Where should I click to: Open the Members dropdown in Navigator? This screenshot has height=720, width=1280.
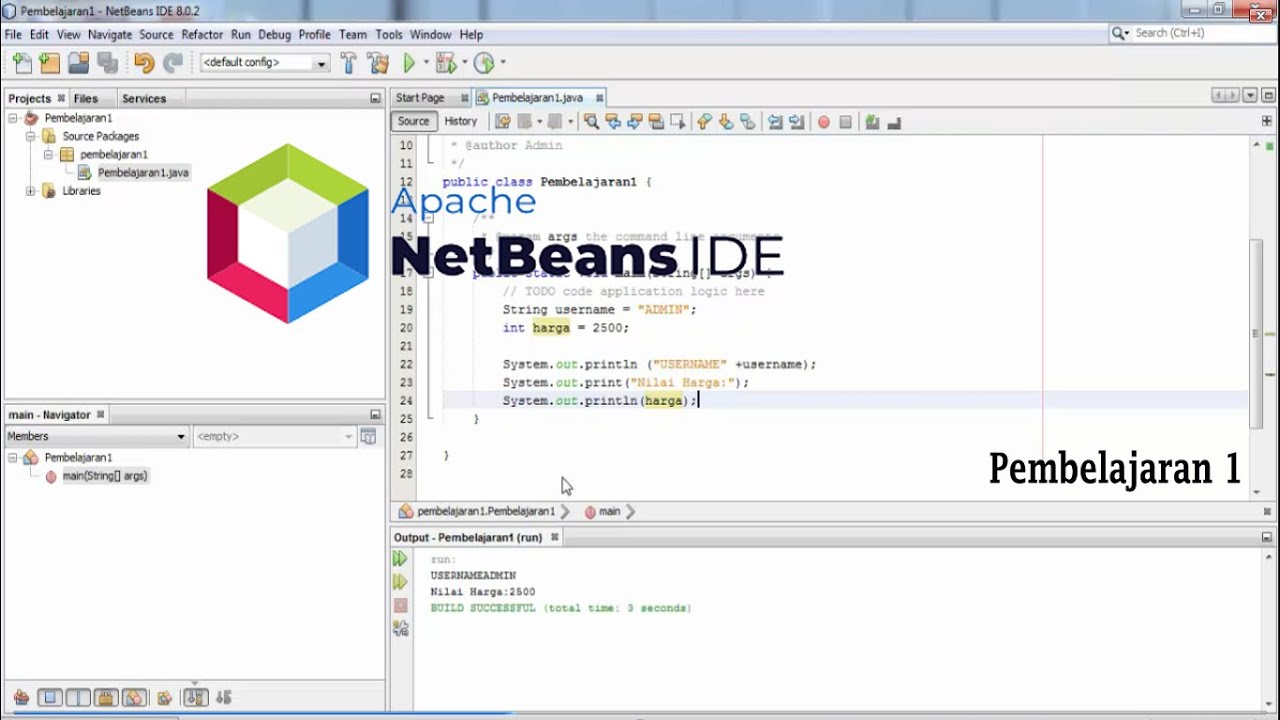96,436
